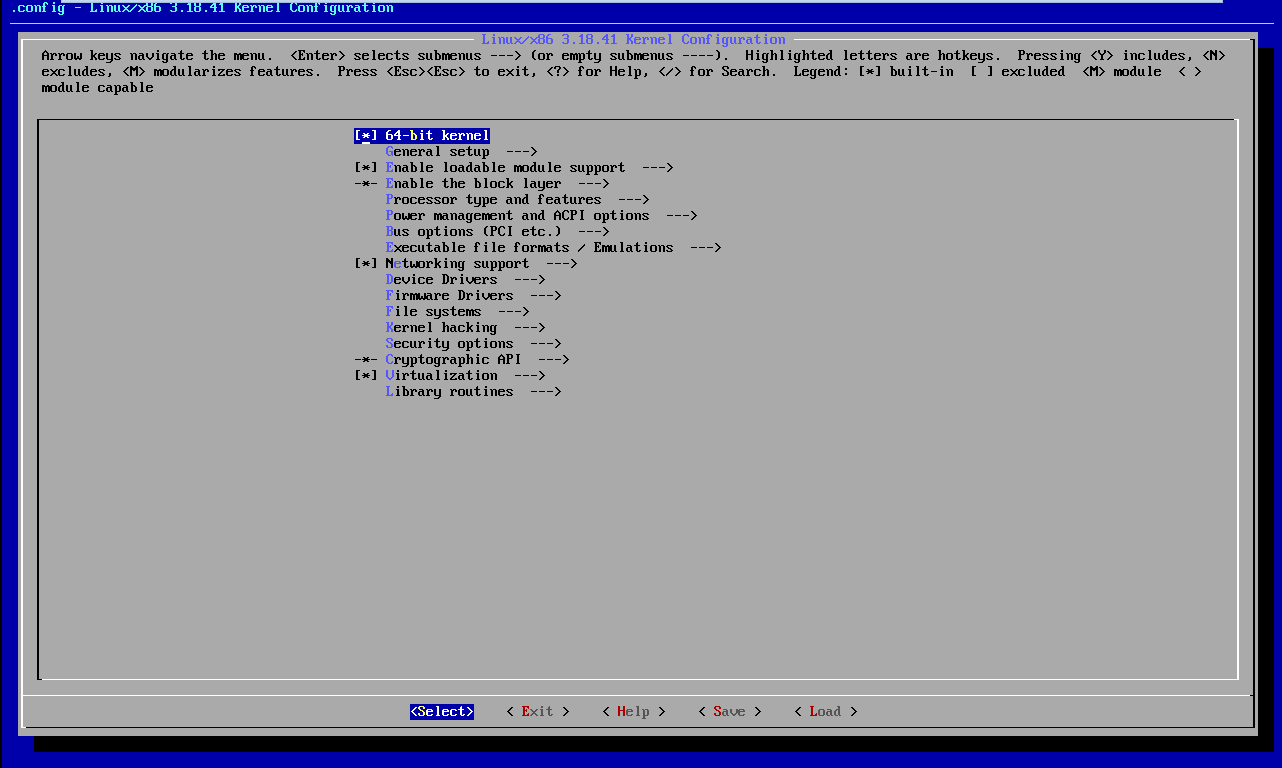
Task: Select Bus options (PCI etc.) entry
Action: pyautogui.click(x=473, y=232)
